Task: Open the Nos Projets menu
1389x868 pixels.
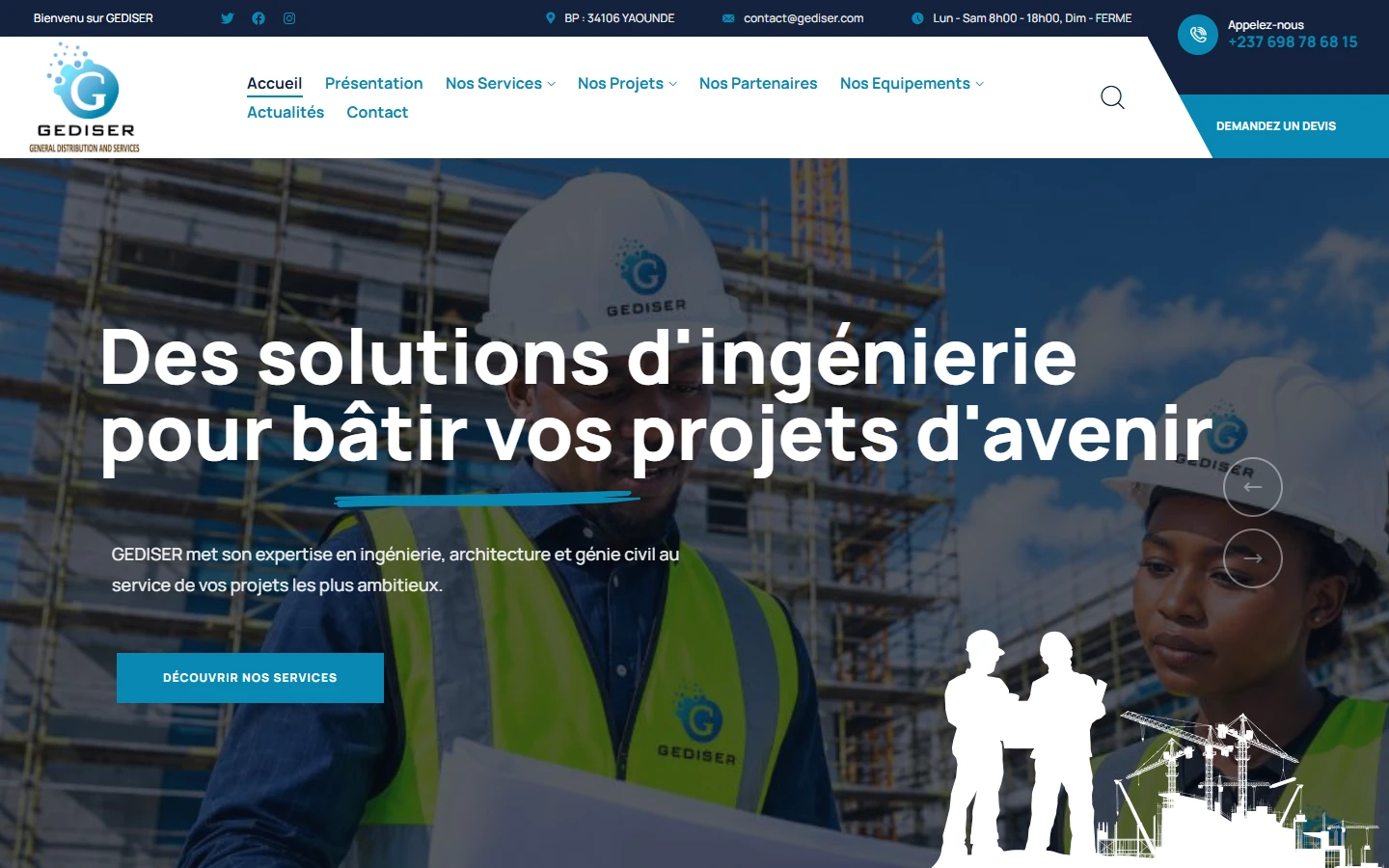Action: coord(620,84)
